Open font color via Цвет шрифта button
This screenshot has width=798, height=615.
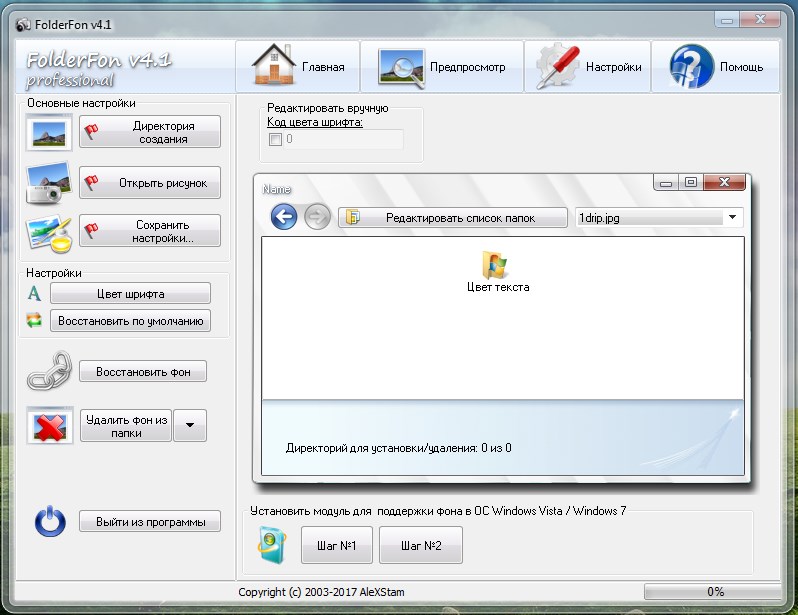click(x=130, y=293)
